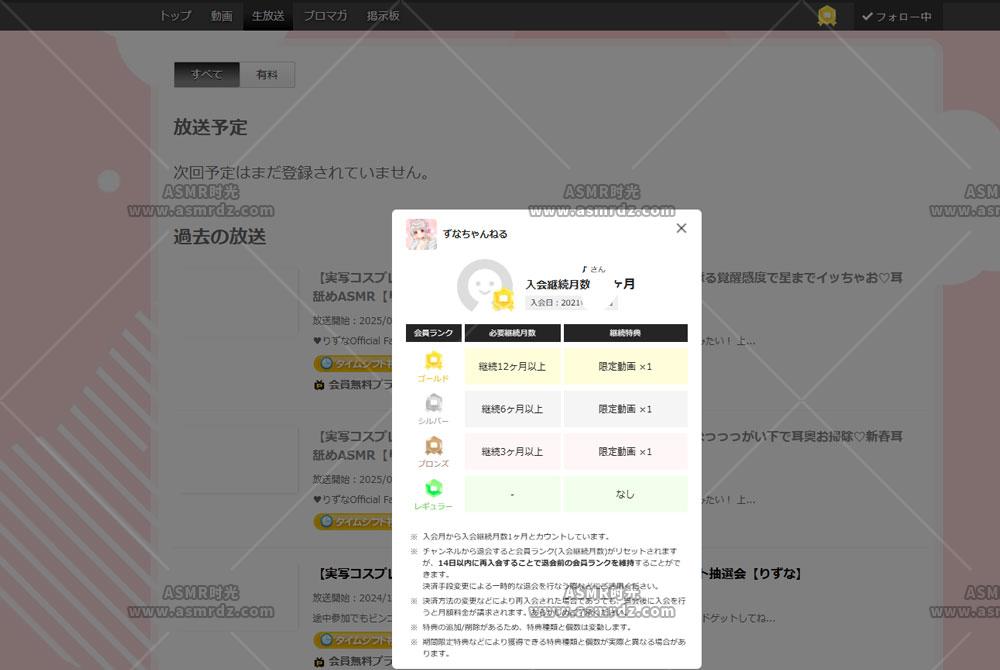Click 限定動画 ×1 in the ゴールド row

tap(625, 367)
